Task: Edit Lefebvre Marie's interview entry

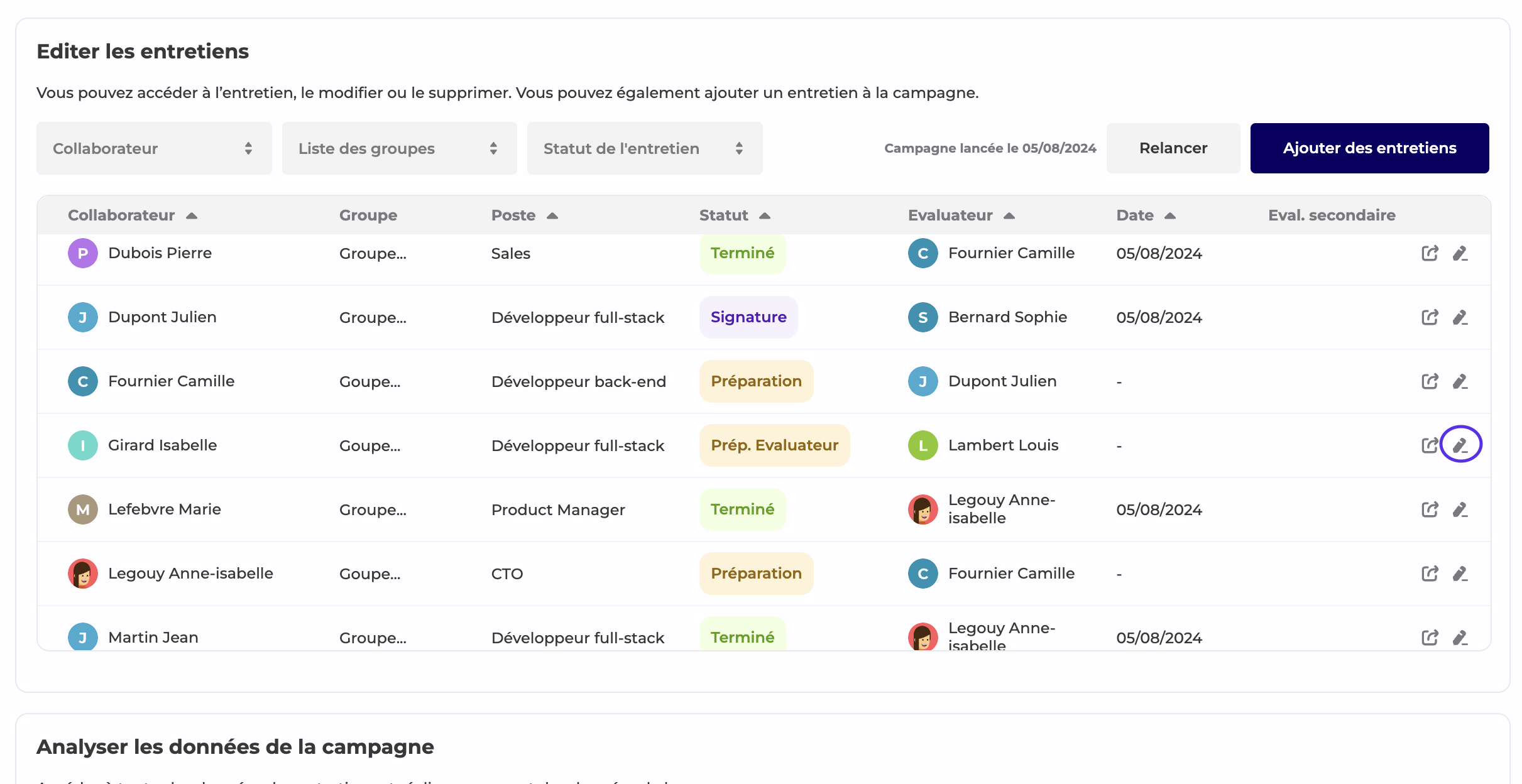Action: (x=1460, y=509)
